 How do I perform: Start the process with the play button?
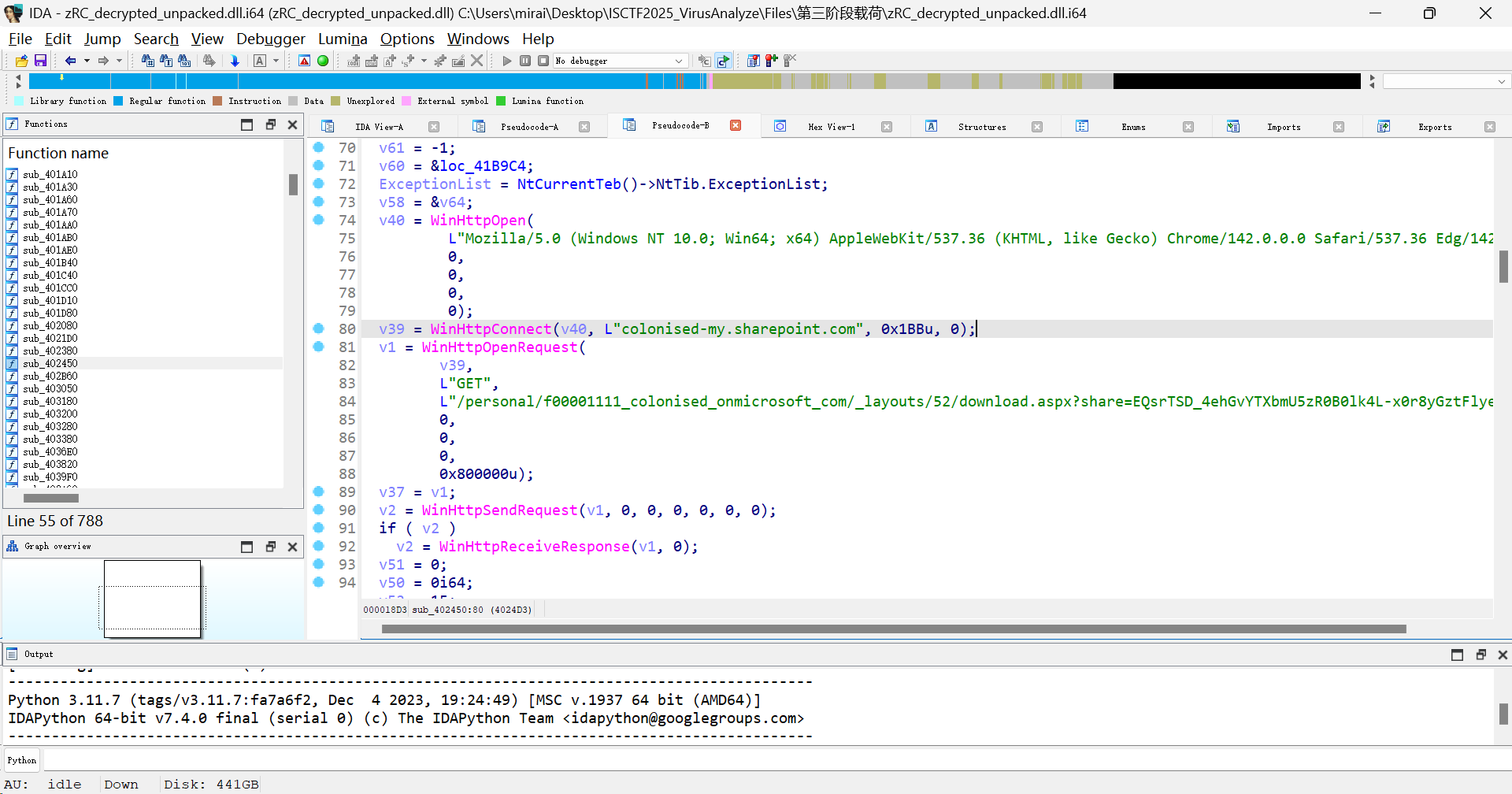pyautogui.click(x=506, y=61)
